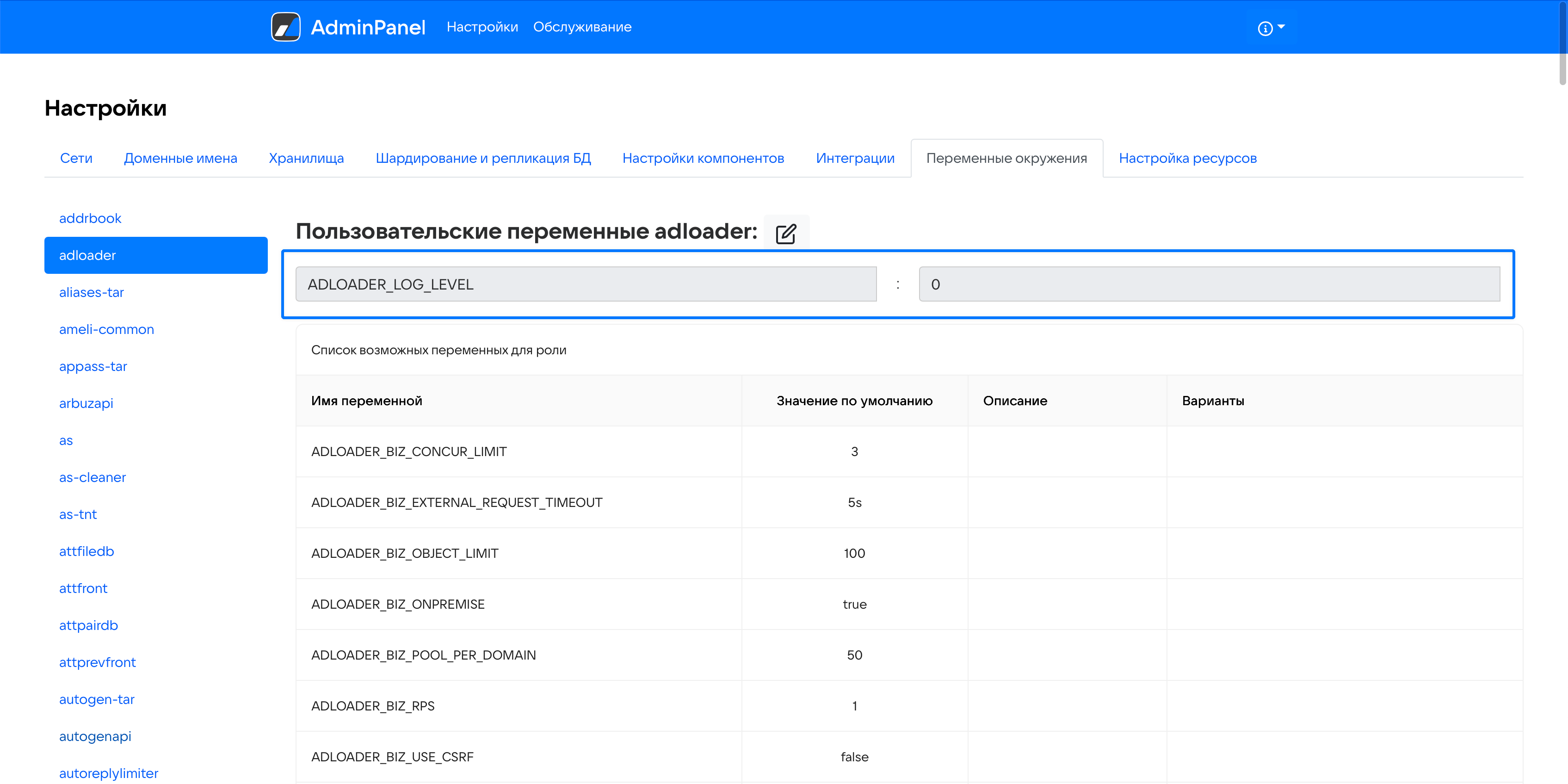
Task: Open the Обслуживание menu in the top bar
Action: click(x=582, y=27)
